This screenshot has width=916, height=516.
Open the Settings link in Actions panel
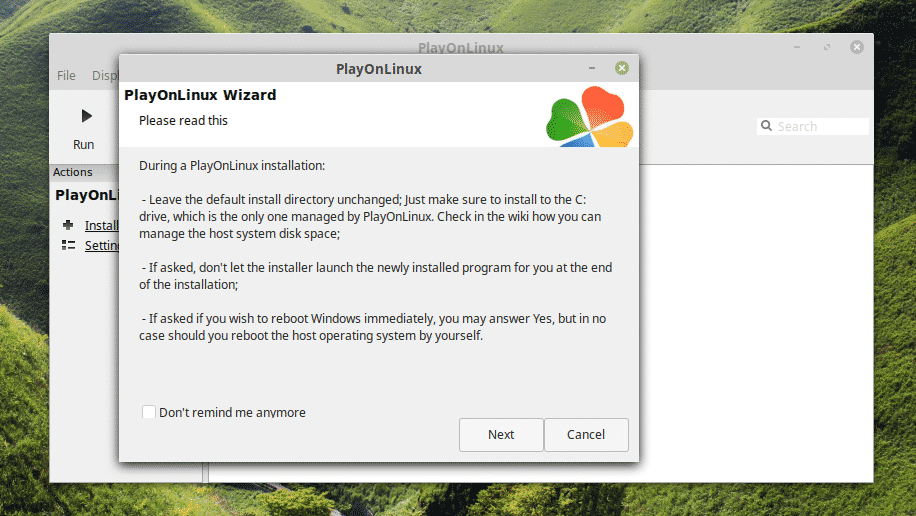[102, 245]
